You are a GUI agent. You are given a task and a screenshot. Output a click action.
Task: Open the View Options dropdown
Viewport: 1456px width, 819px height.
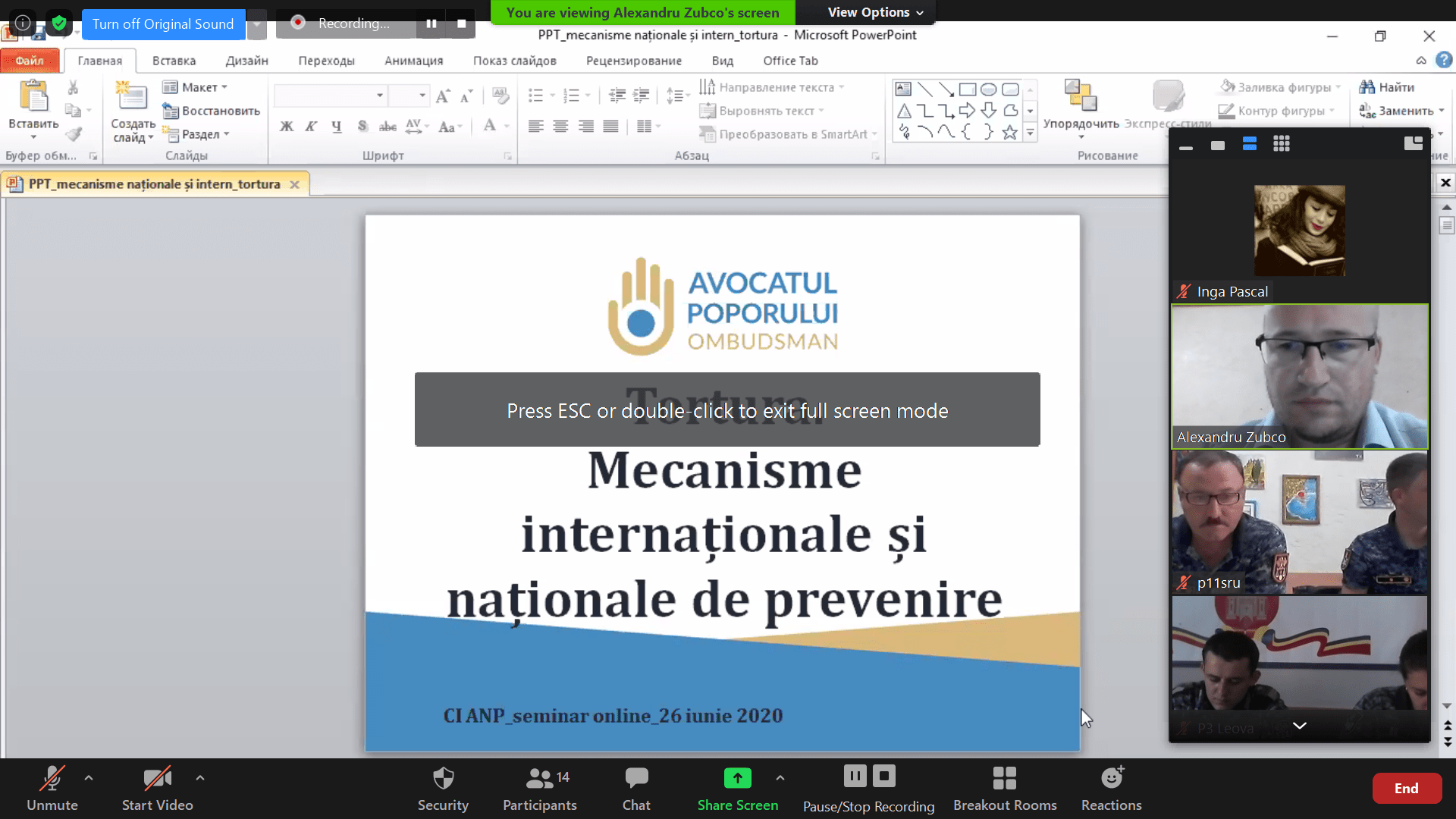point(876,12)
